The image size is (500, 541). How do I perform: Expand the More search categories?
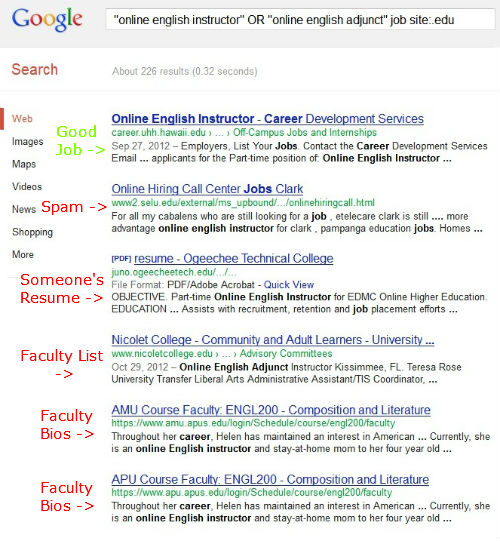pos(23,255)
